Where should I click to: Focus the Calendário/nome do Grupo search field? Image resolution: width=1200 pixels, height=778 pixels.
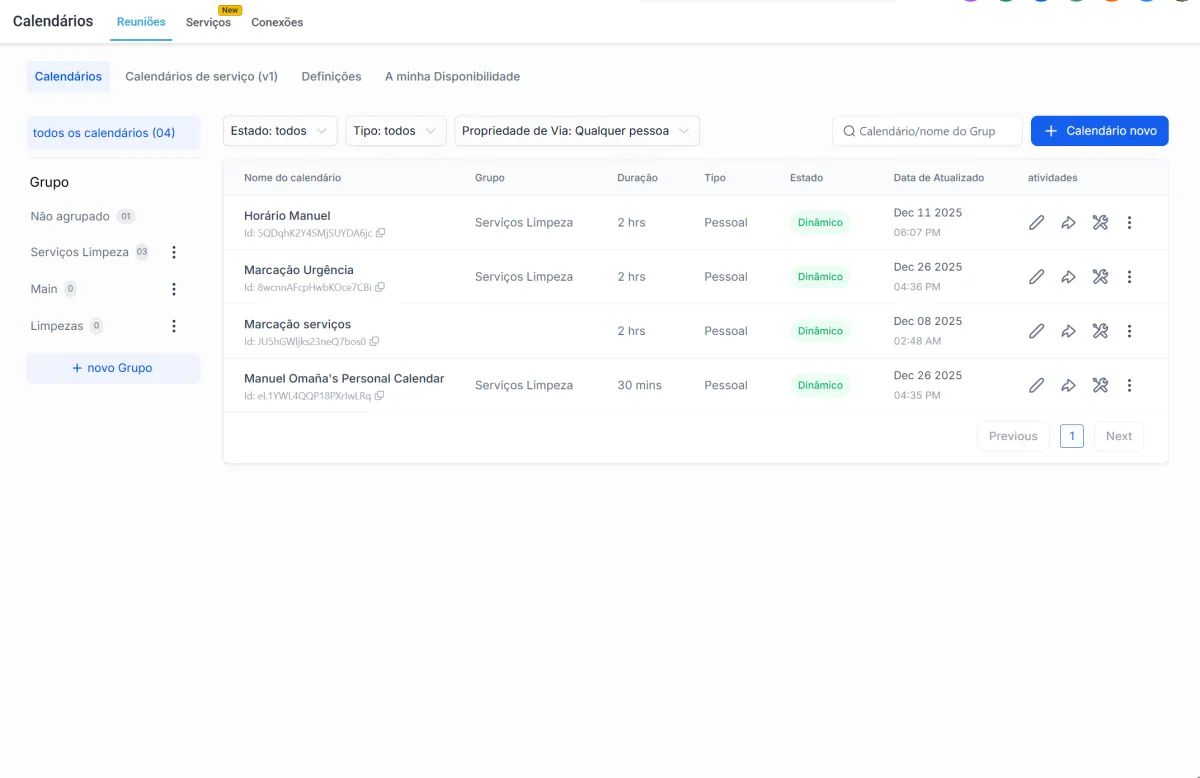click(x=927, y=131)
